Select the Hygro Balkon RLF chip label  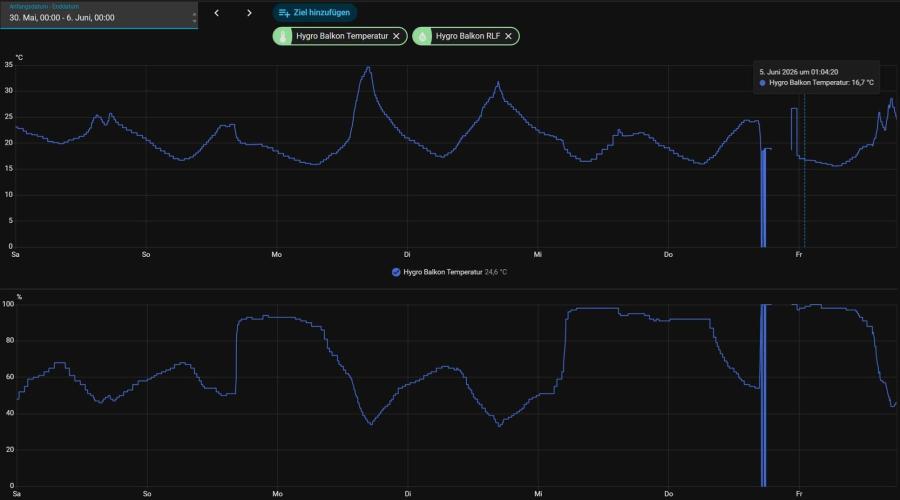click(x=468, y=36)
